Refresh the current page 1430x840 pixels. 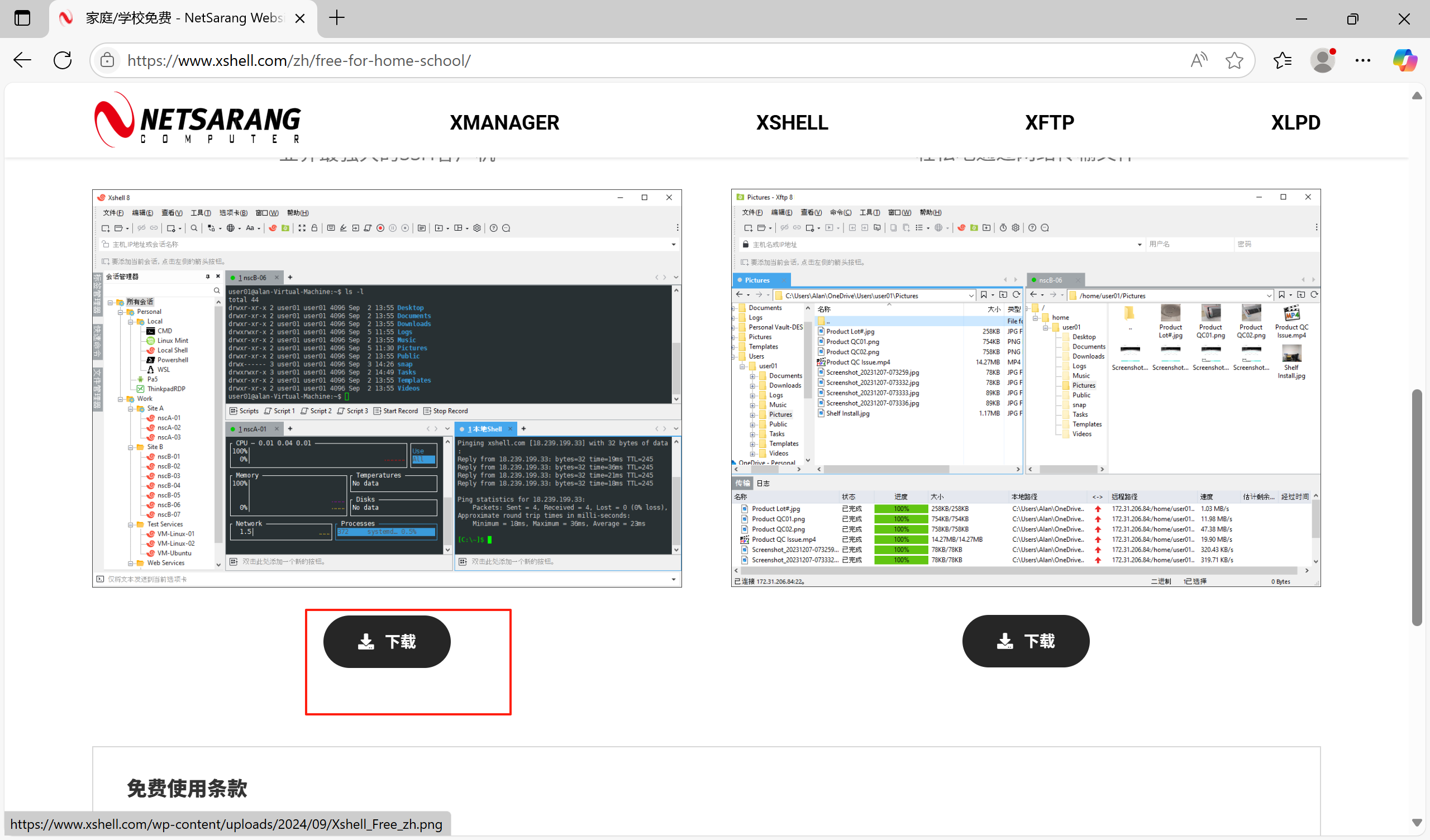click(63, 60)
